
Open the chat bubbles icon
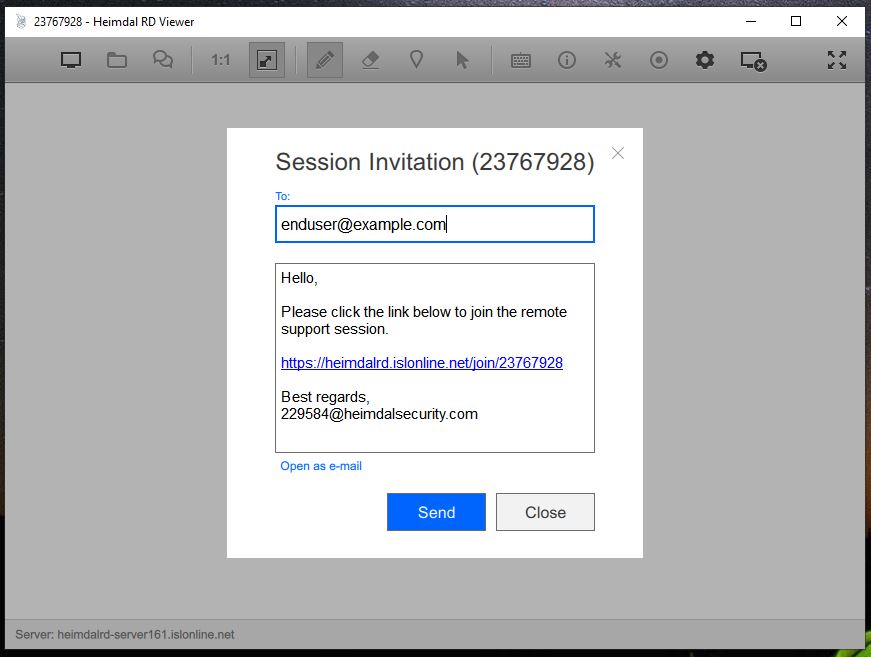coord(163,60)
